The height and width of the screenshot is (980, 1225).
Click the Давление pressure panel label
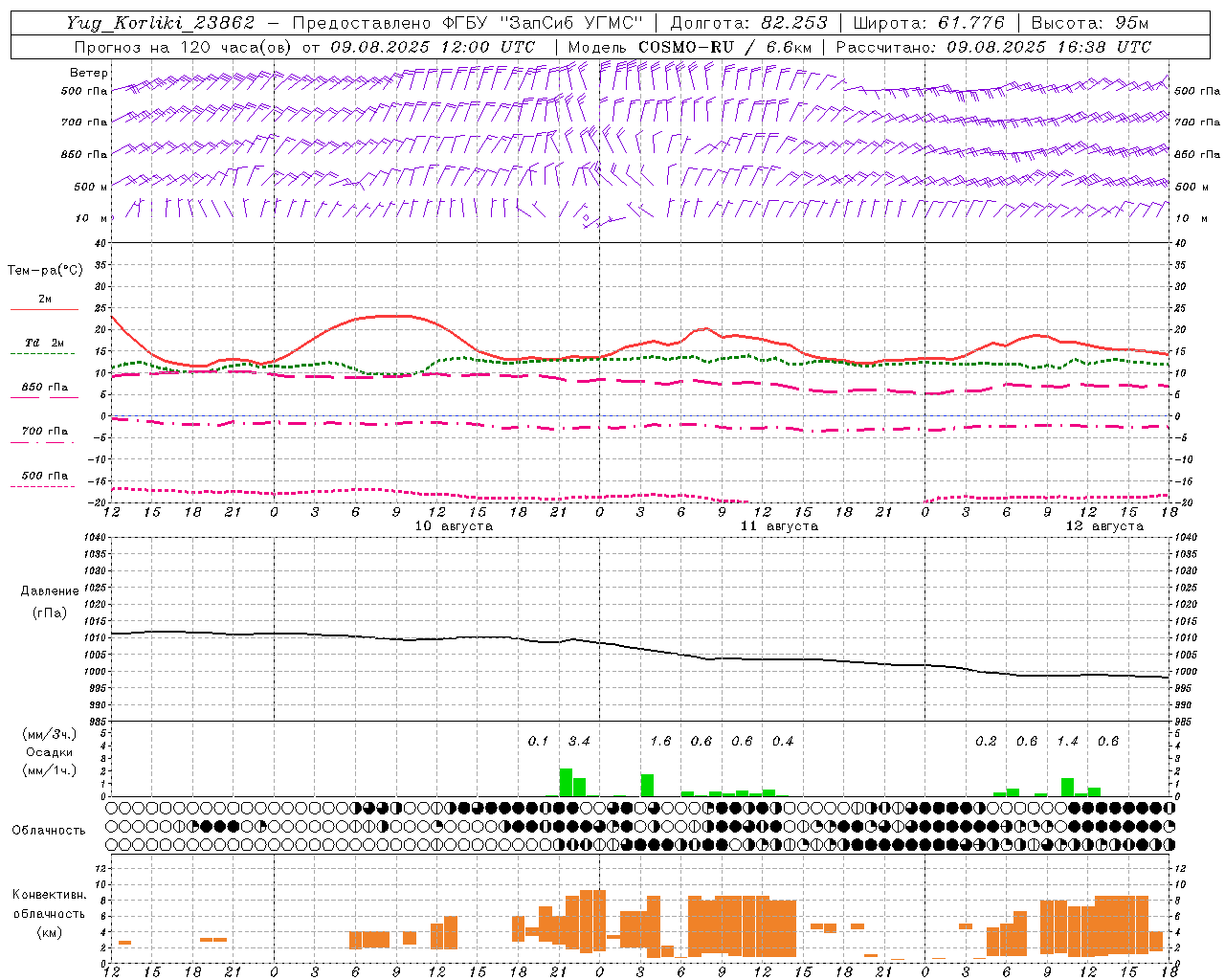(50, 591)
